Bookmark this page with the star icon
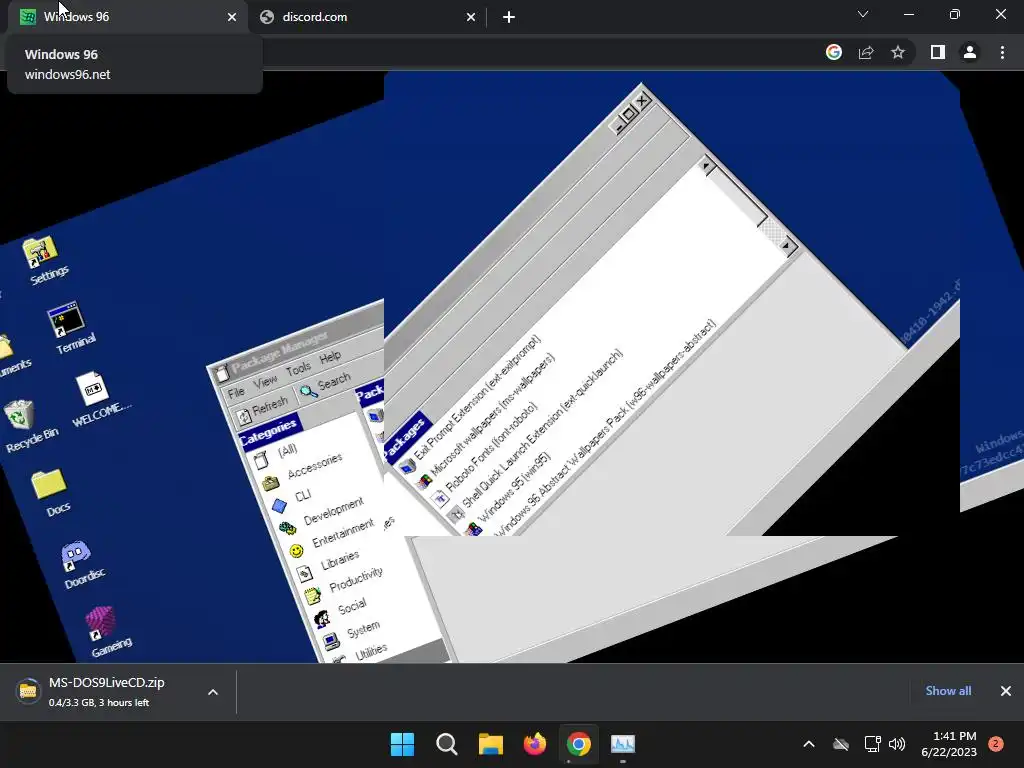The height and width of the screenshot is (768, 1024). [898, 52]
